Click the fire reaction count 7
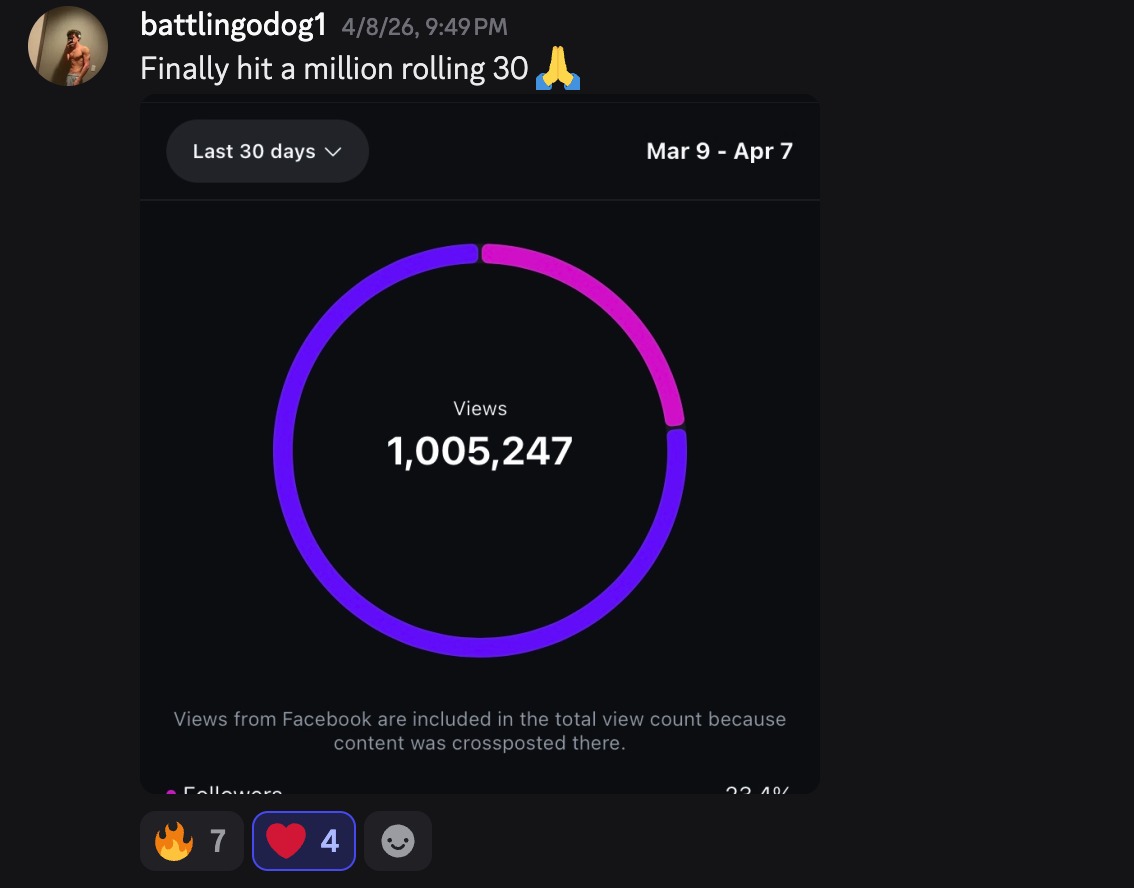The width and height of the screenshot is (1134, 888). click(218, 841)
